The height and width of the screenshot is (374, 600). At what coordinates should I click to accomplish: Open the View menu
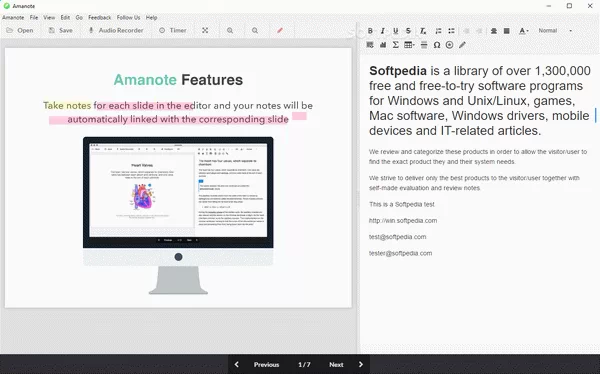49,17
